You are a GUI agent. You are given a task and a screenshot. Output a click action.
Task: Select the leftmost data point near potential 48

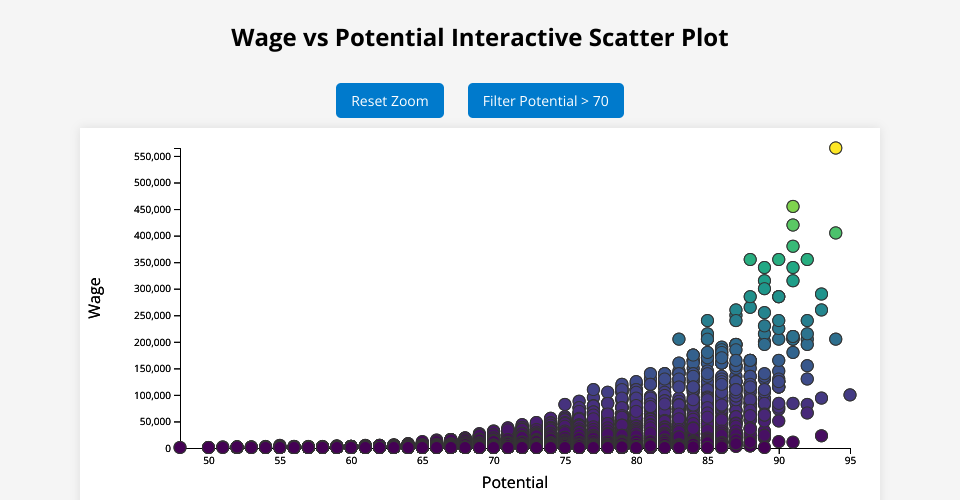[x=180, y=447]
